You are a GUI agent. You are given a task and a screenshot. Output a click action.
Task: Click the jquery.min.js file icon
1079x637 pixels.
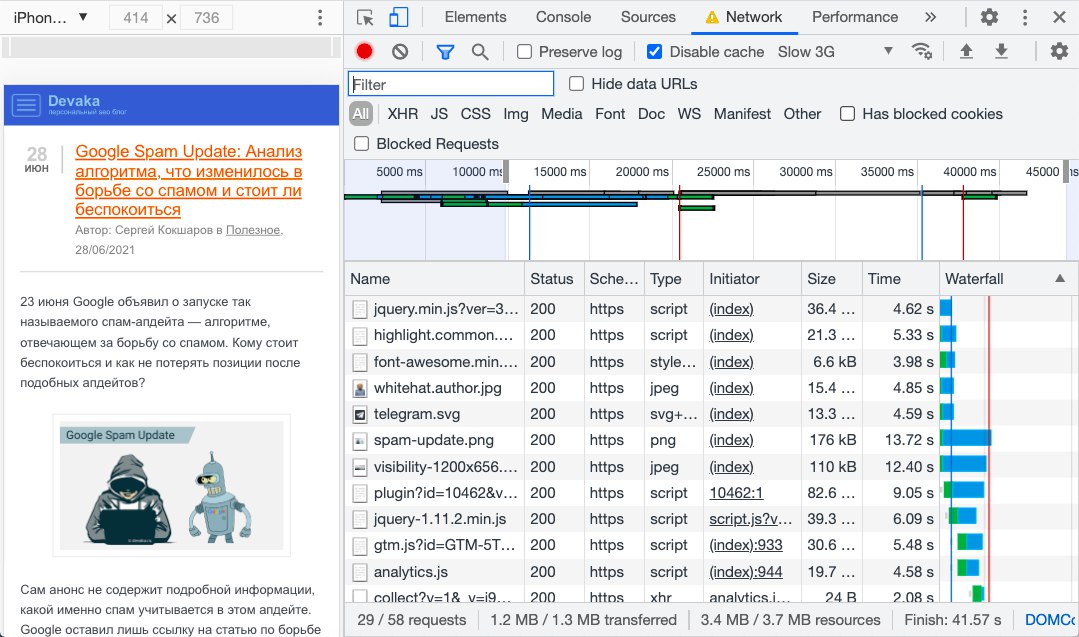tap(360, 310)
